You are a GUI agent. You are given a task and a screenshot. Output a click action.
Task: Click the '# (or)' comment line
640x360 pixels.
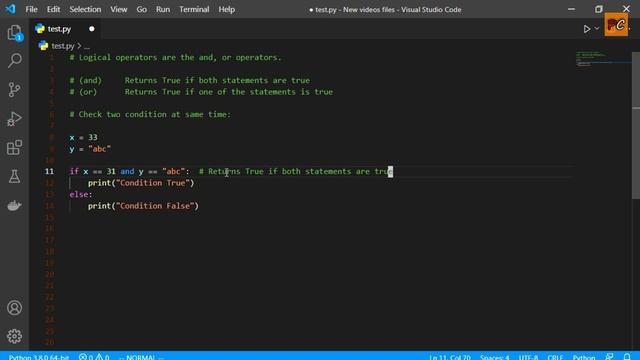tap(201, 92)
